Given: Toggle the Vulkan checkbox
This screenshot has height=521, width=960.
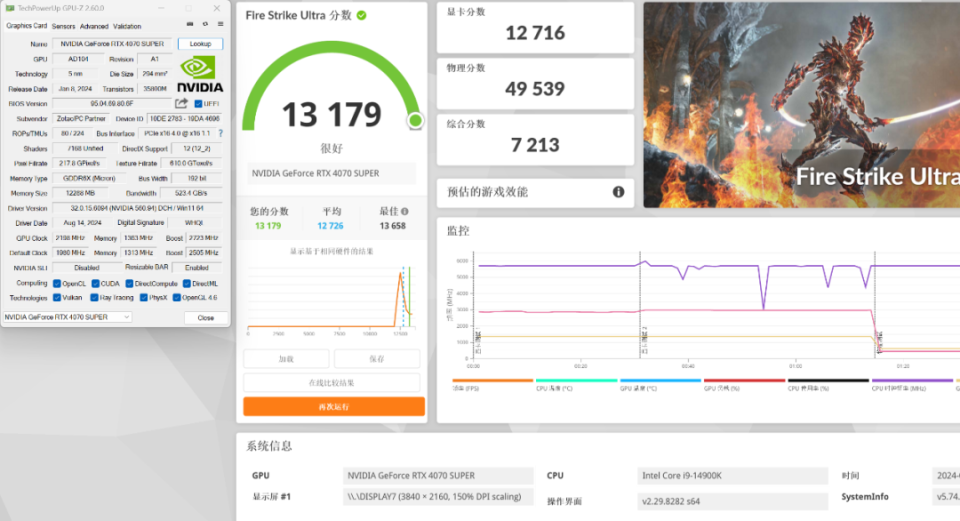Looking at the screenshot, I should tap(57, 298).
